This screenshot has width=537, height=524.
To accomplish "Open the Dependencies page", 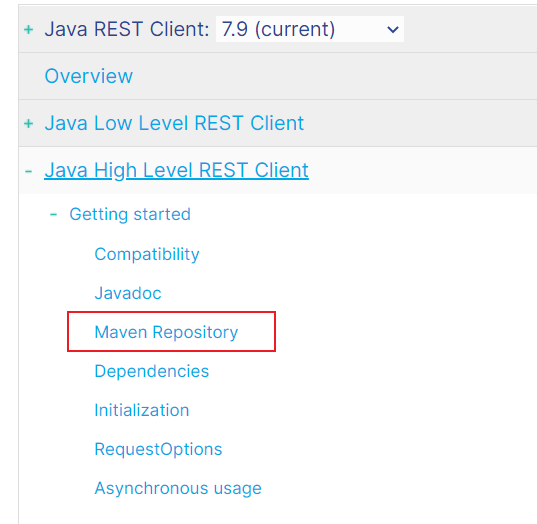I will click(x=152, y=371).
